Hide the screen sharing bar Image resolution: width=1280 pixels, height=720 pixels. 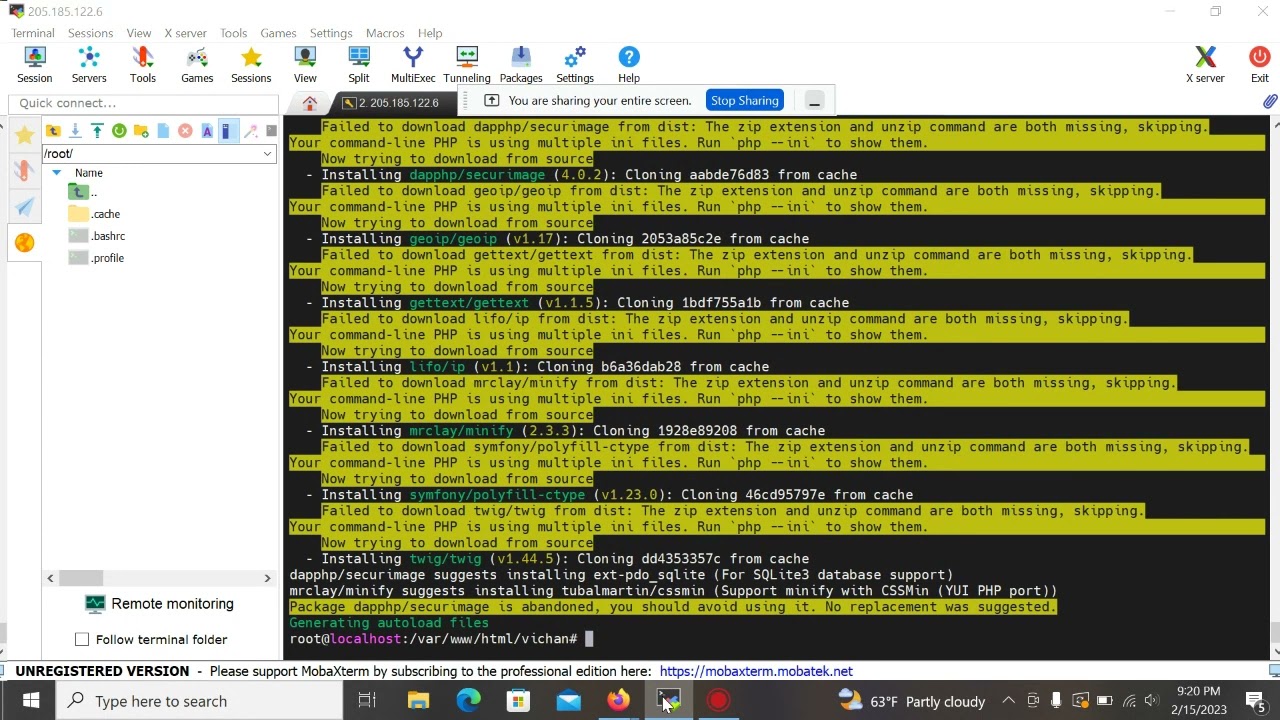coord(814,101)
